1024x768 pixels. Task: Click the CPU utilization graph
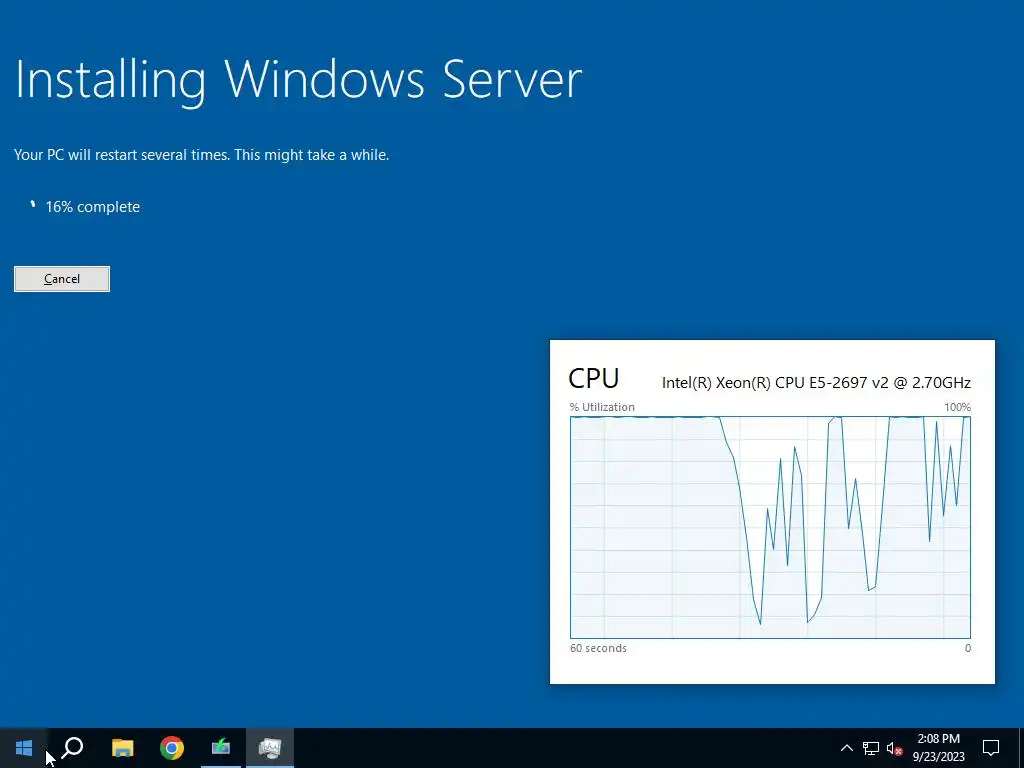click(x=770, y=527)
